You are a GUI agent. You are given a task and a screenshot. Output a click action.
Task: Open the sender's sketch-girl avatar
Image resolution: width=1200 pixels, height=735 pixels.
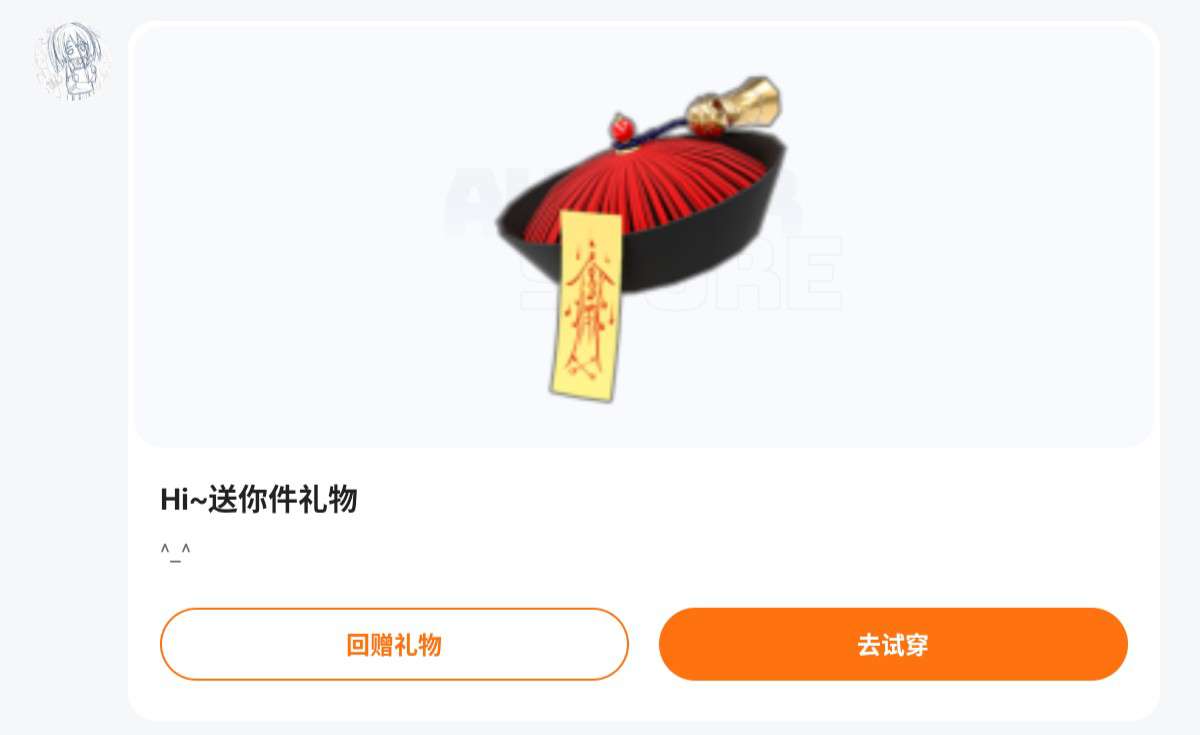(x=71, y=62)
